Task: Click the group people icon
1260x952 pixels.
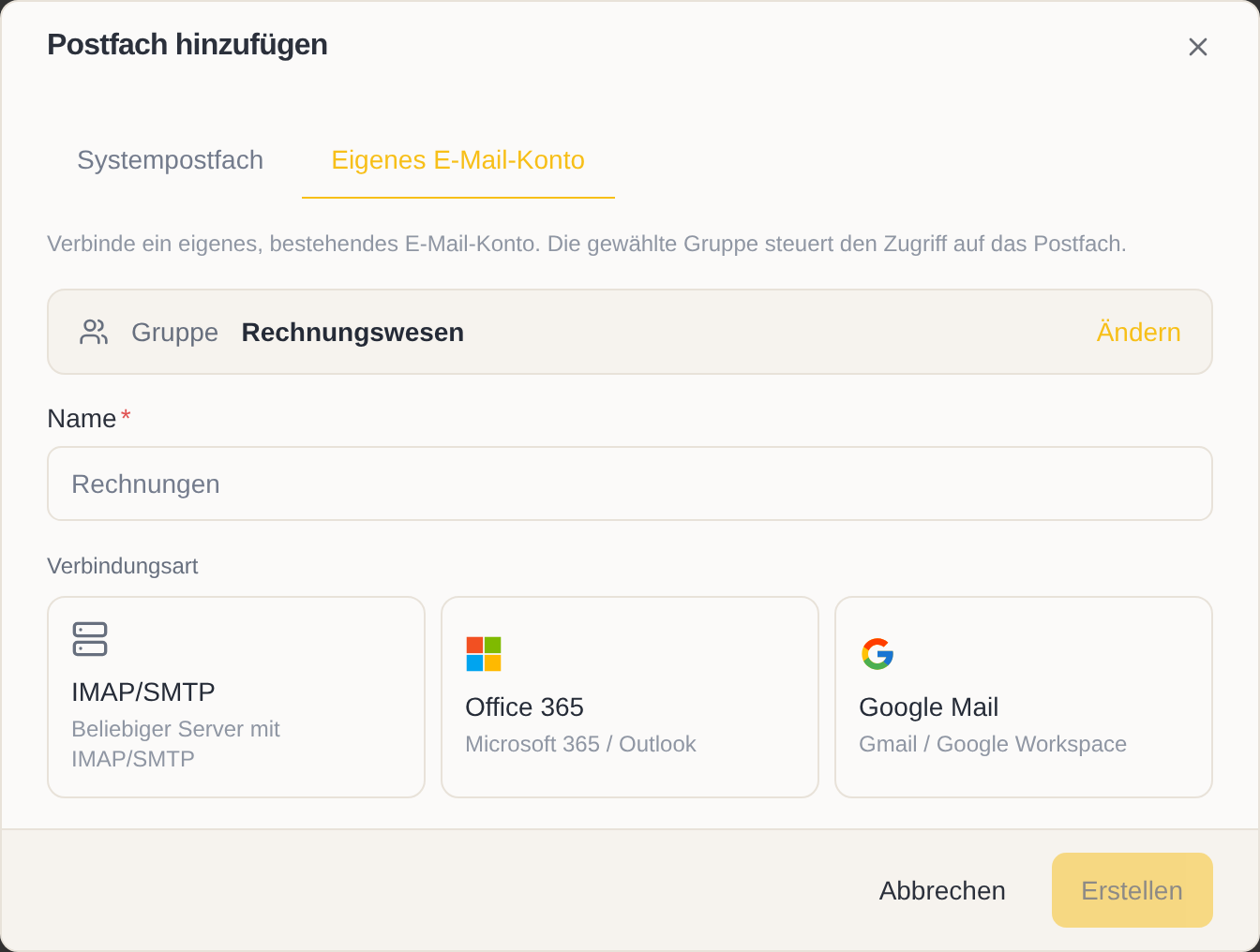Action: [x=94, y=332]
